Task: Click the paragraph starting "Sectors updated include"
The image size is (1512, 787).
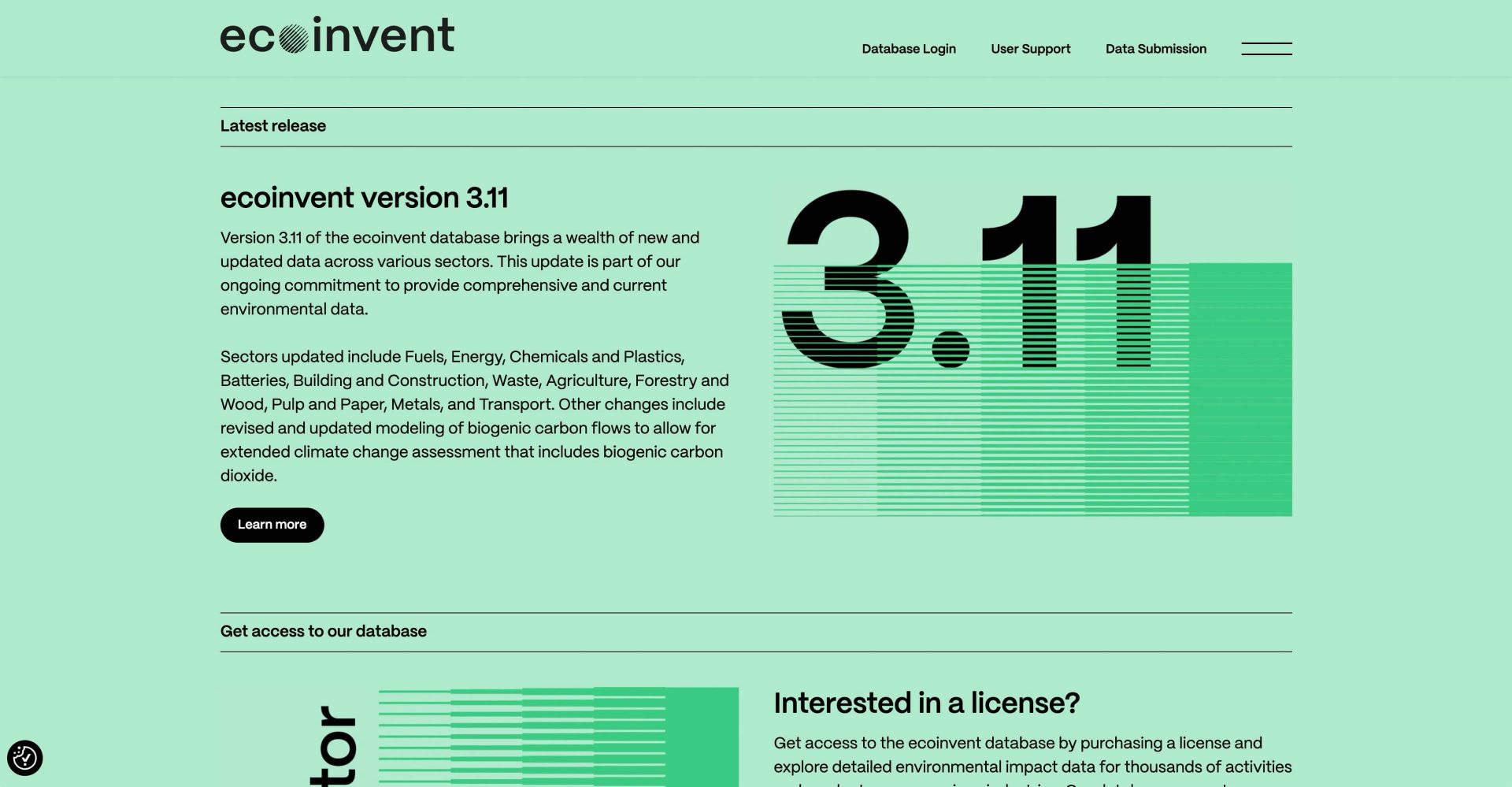Action: click(x=474, y=416)
